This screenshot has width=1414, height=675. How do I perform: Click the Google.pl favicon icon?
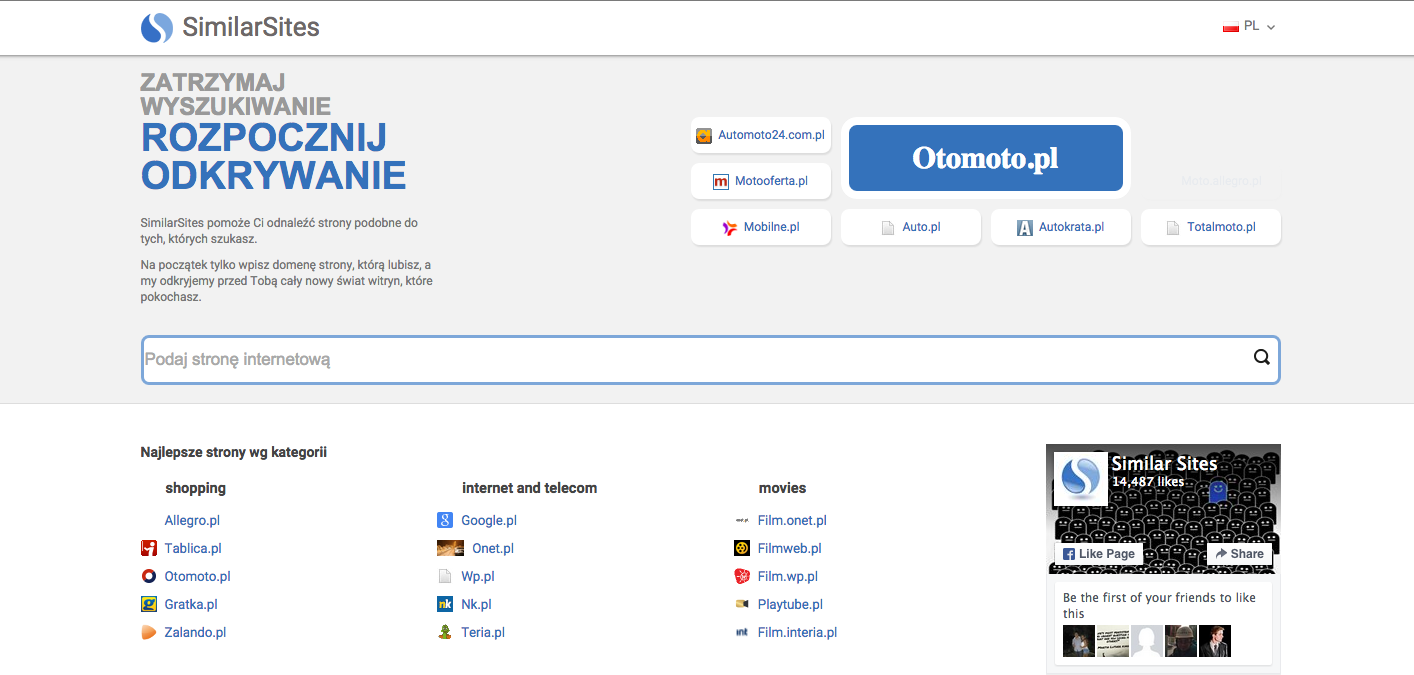pyautogui.click(x=445, y=520)
